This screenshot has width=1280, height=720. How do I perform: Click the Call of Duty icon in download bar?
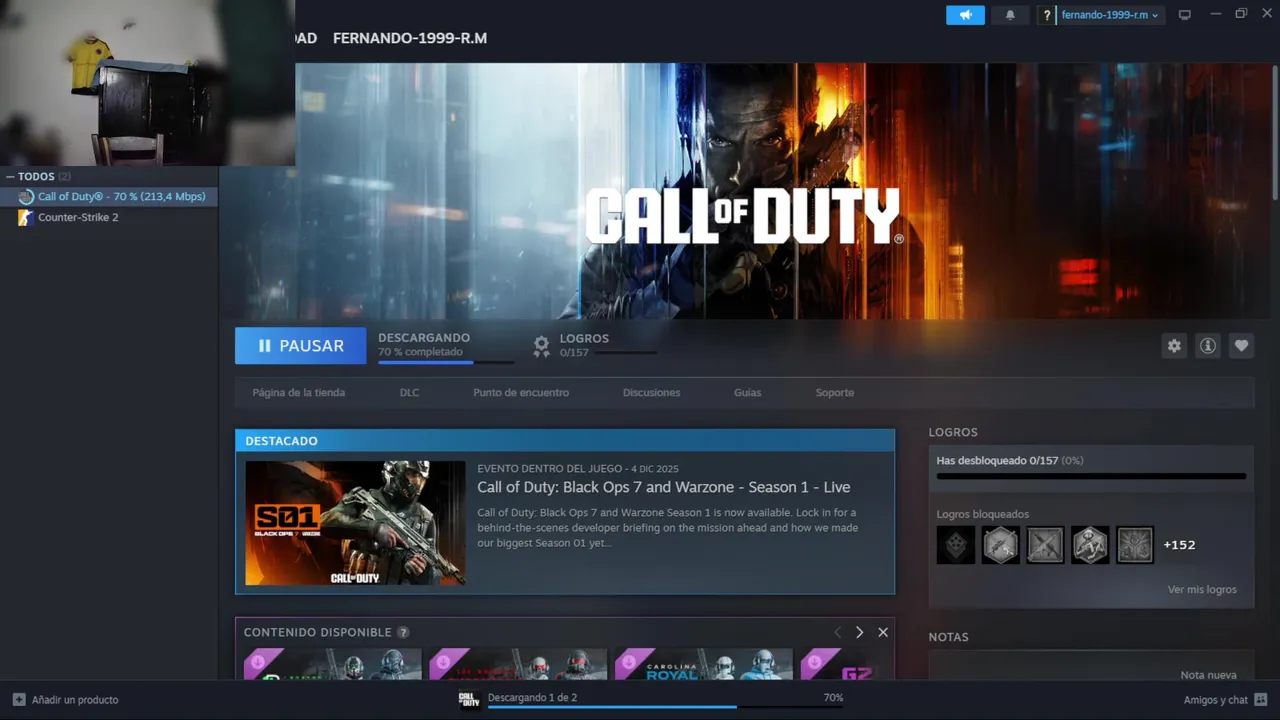[469, 700]
